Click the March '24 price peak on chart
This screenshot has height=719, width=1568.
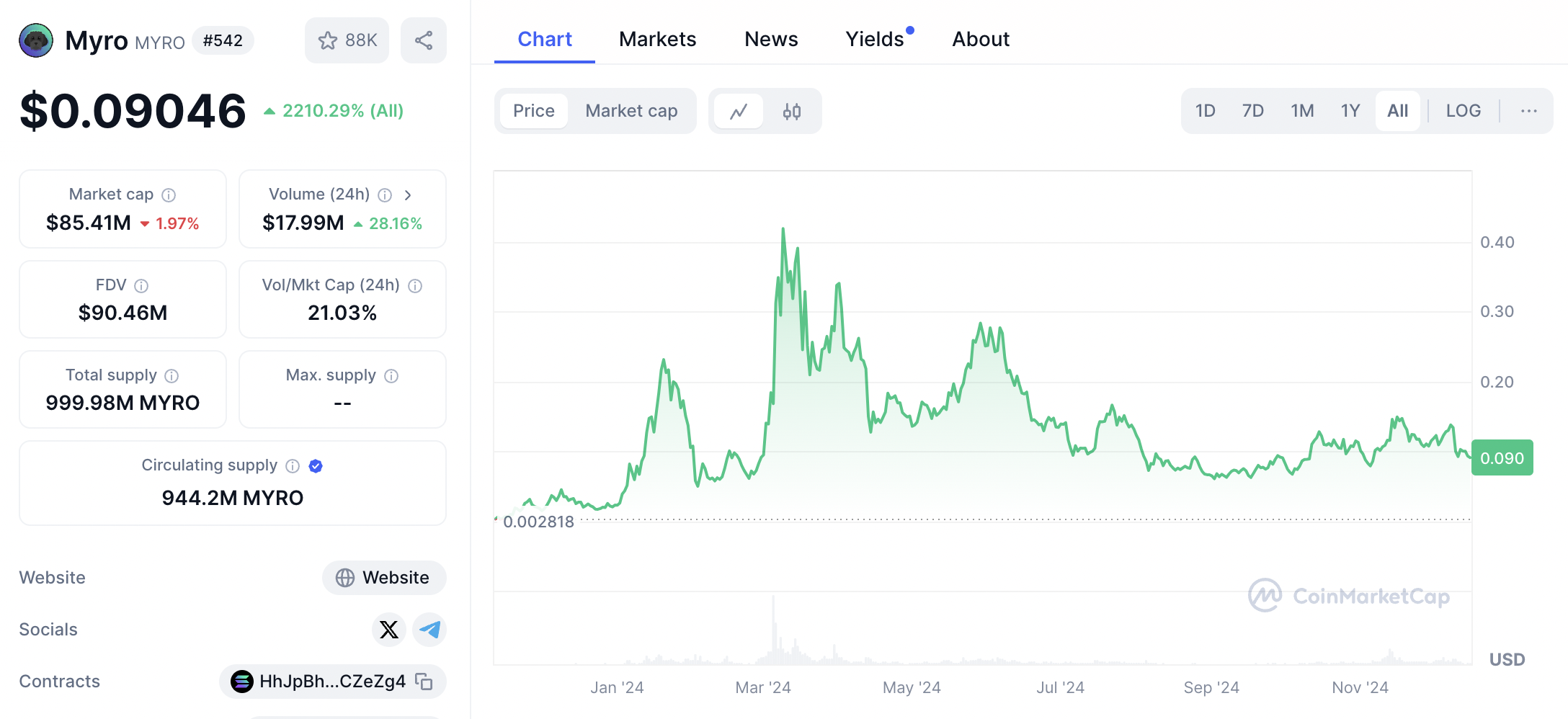(783, 230)
